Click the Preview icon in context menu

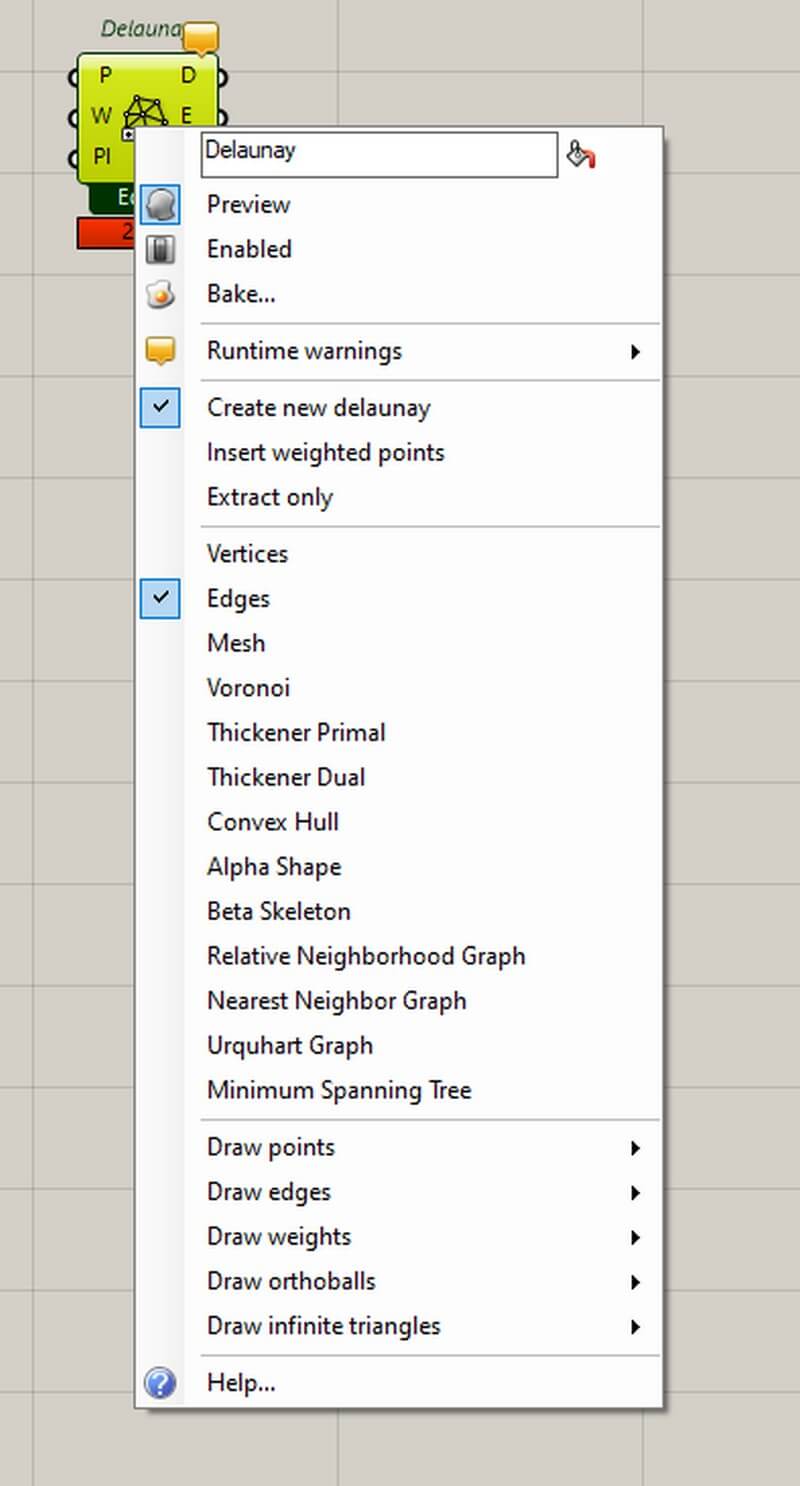(x=160, y=205)
